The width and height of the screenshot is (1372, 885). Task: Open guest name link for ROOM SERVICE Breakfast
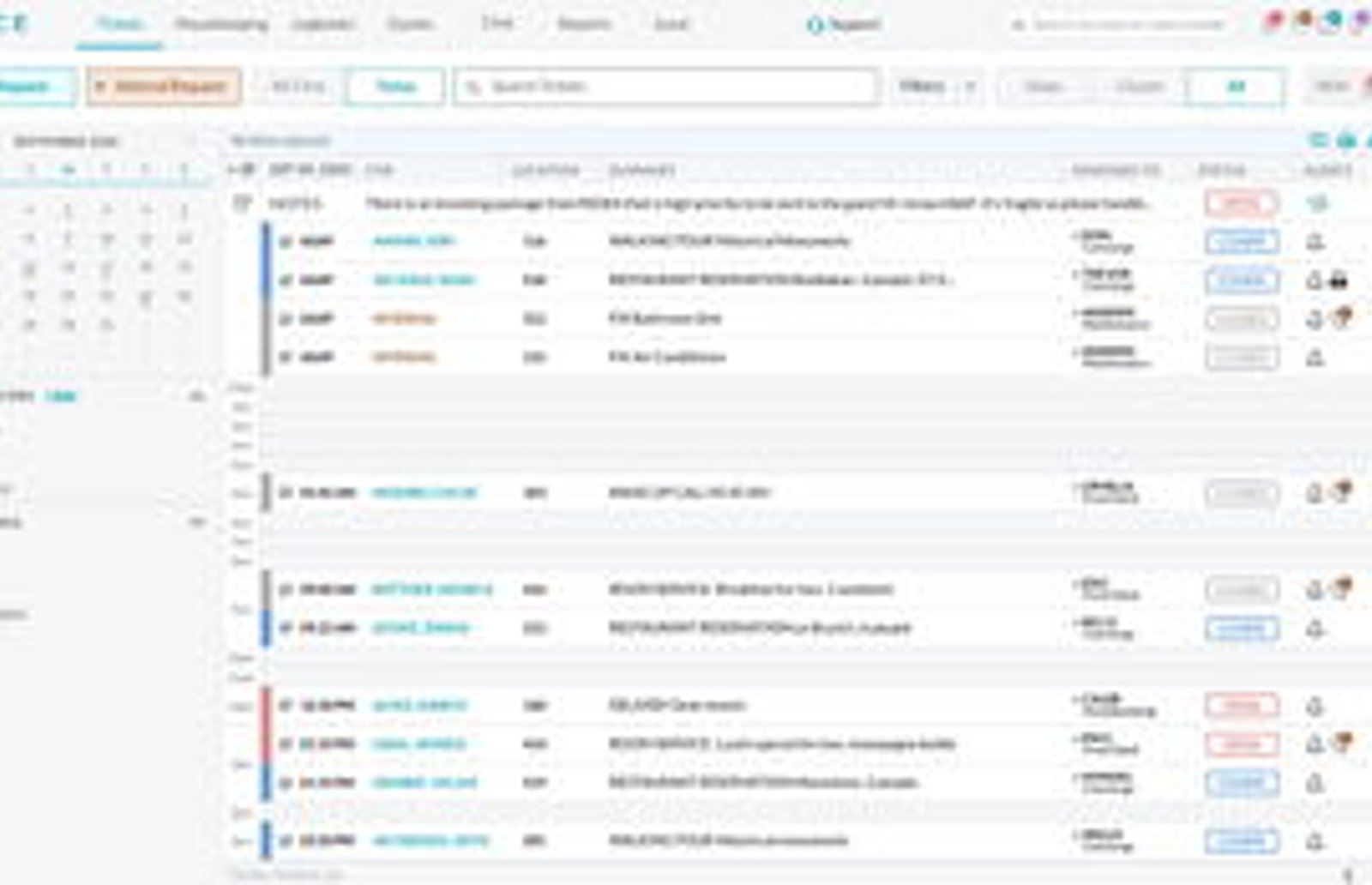[x=431, y=590]
